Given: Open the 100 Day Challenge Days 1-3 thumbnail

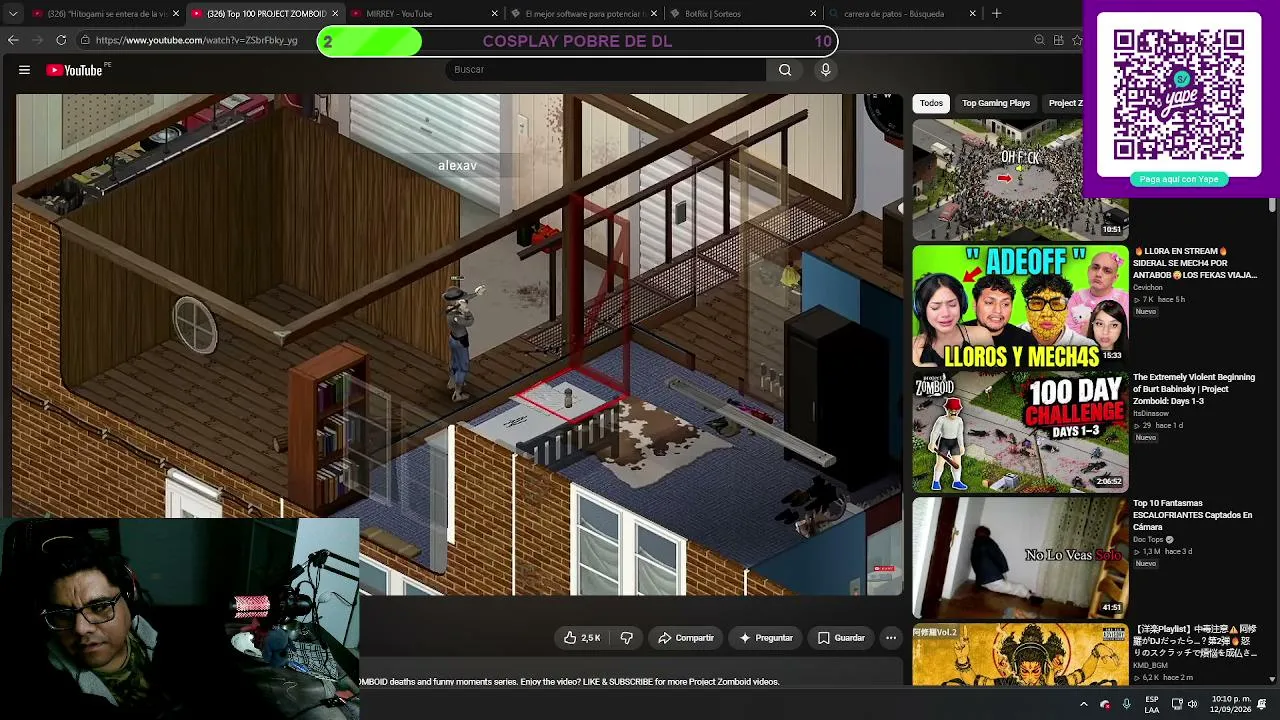Looking at the screenshot, I should coord(1020,432).
